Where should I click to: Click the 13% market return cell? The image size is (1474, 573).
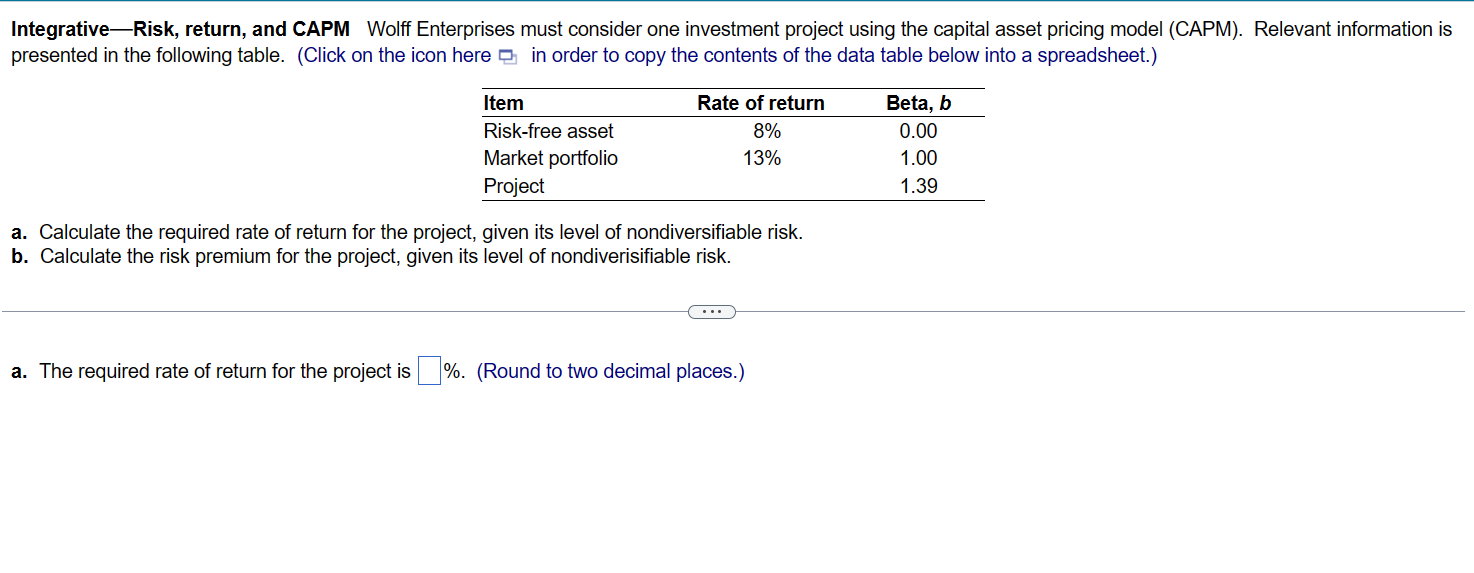(762, 158)
